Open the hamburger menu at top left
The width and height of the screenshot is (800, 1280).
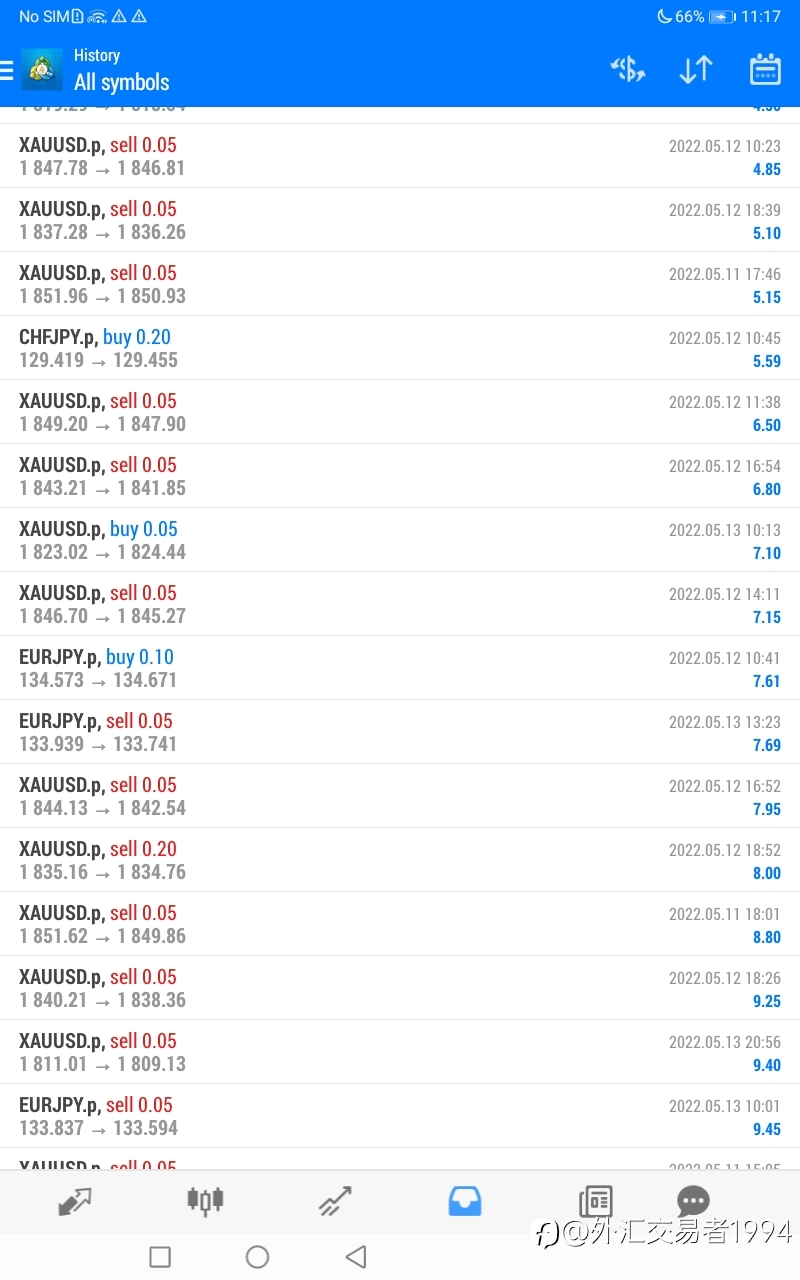[6, 70]
